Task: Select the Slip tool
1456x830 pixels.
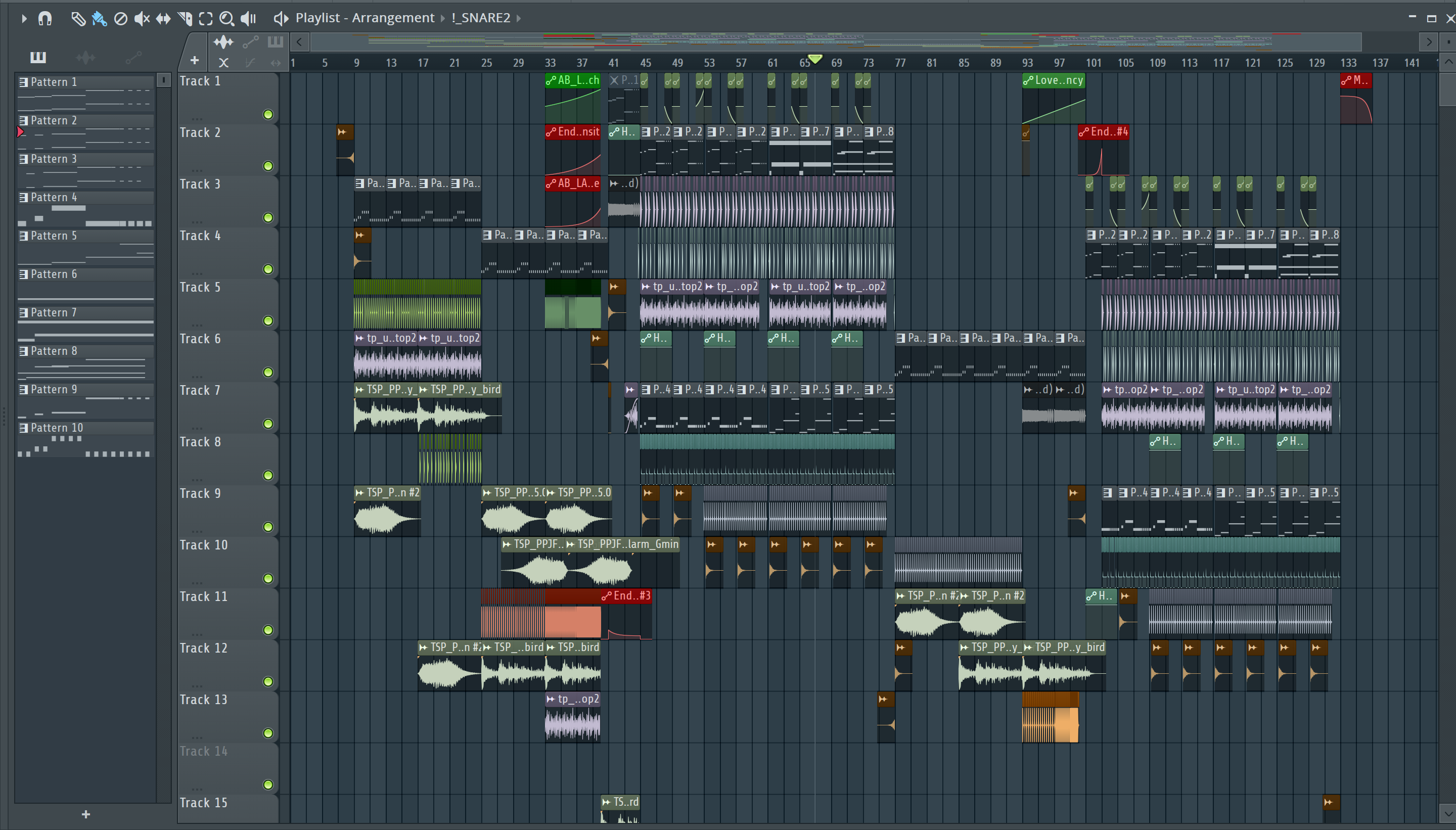Action: click(x=163, y=19)
